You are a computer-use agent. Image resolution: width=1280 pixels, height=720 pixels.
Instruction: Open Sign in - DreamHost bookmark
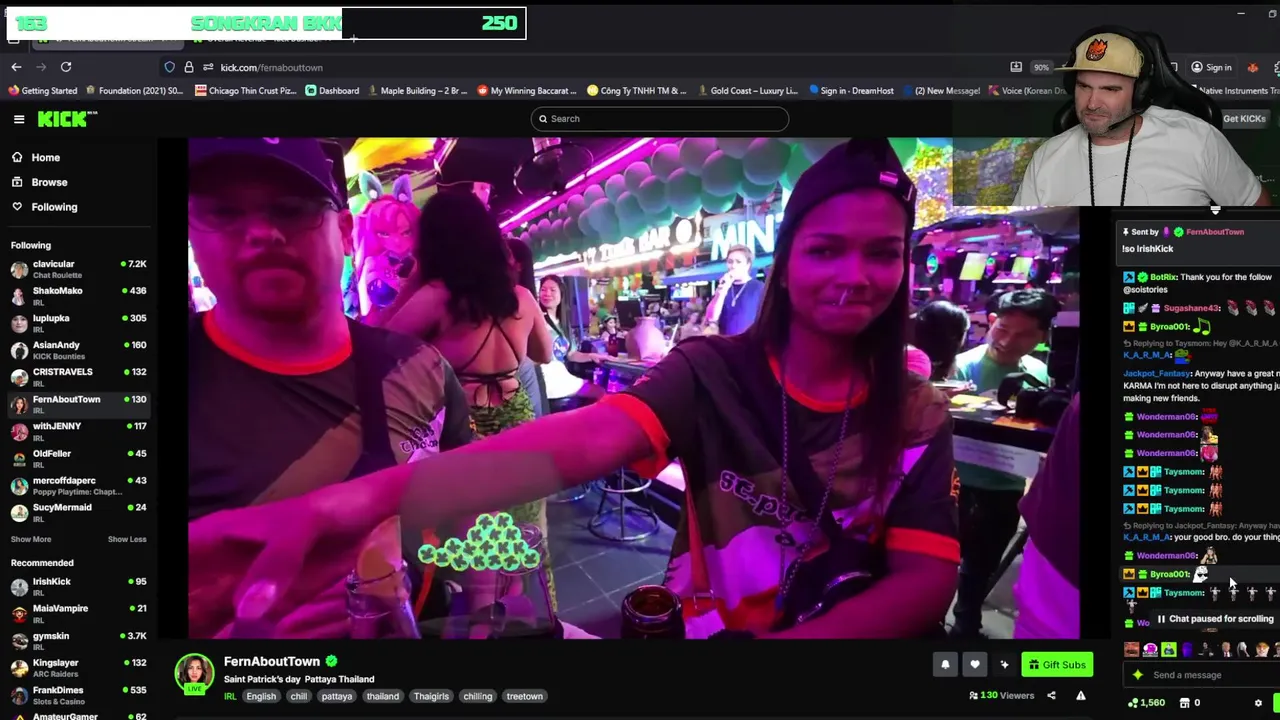click(x=850, y=91)
